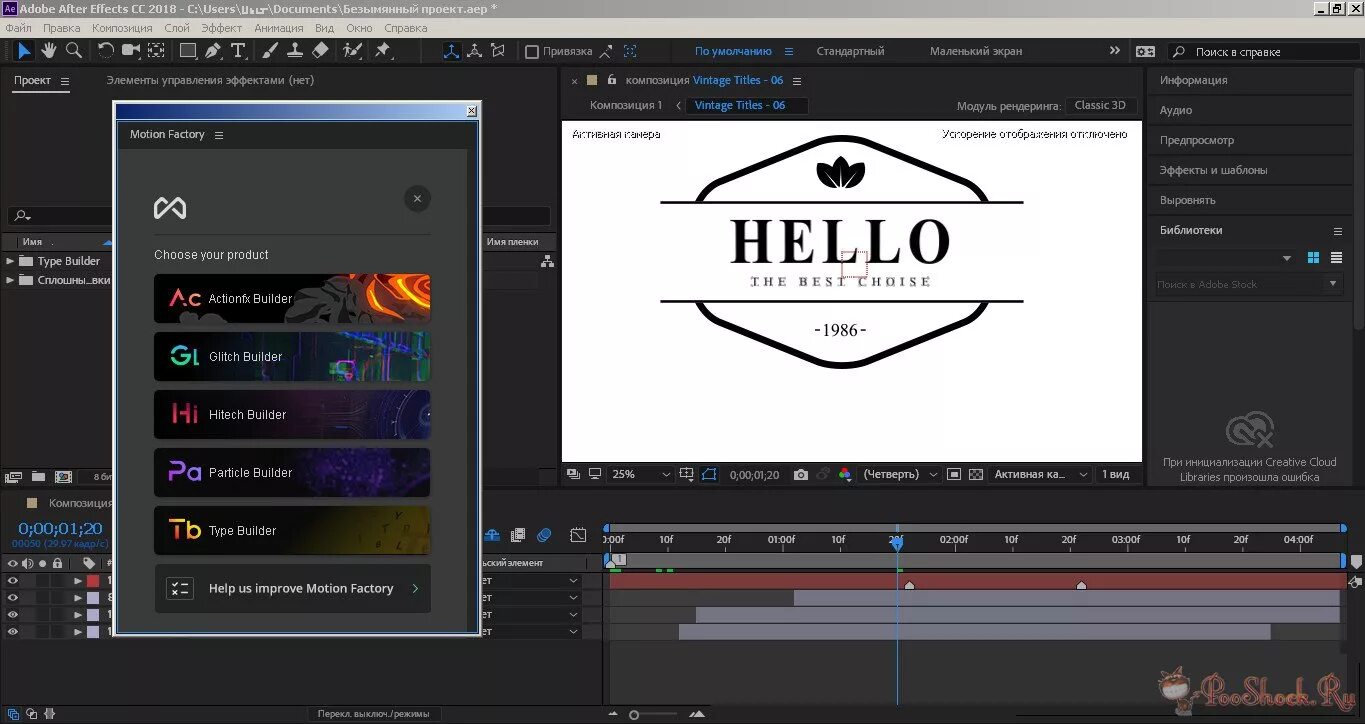This screenshot has width=1365, height=724.
Task: Toggle visibility eye of the red layer
Action: click(13, 580)
